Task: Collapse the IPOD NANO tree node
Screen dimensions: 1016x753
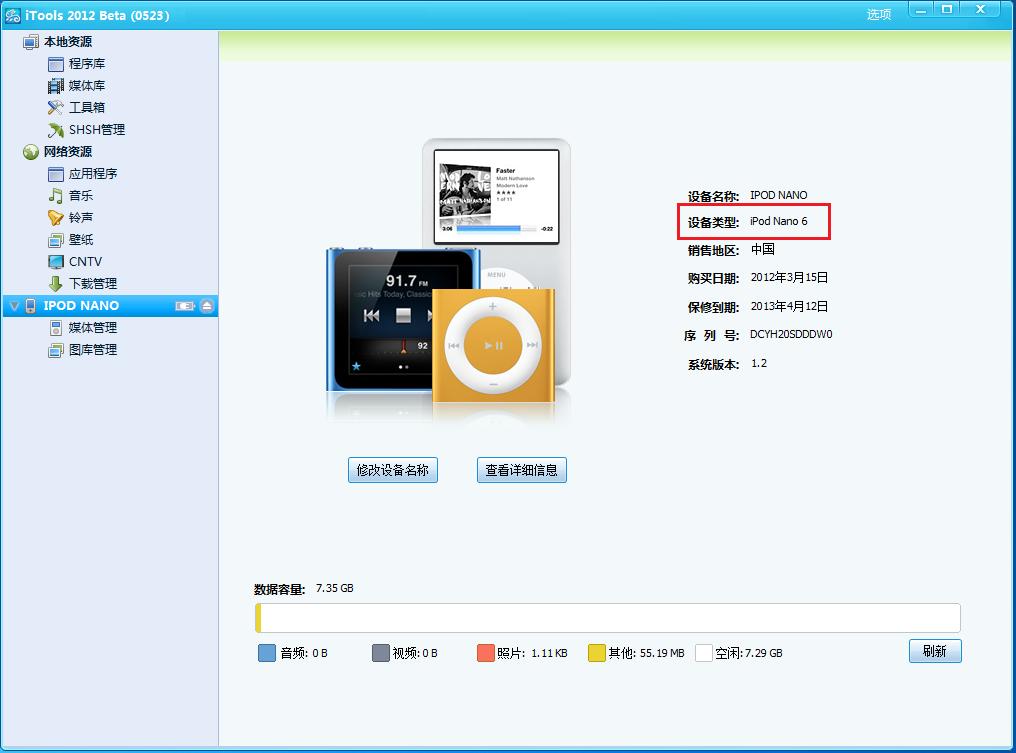Action: pos(14,306)
